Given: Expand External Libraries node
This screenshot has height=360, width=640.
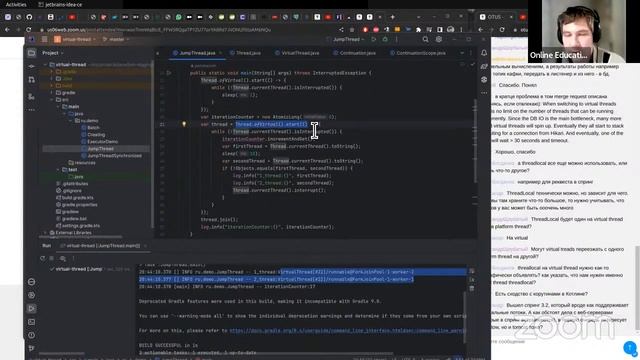Looking at the screenshot, I should [45, 233].
